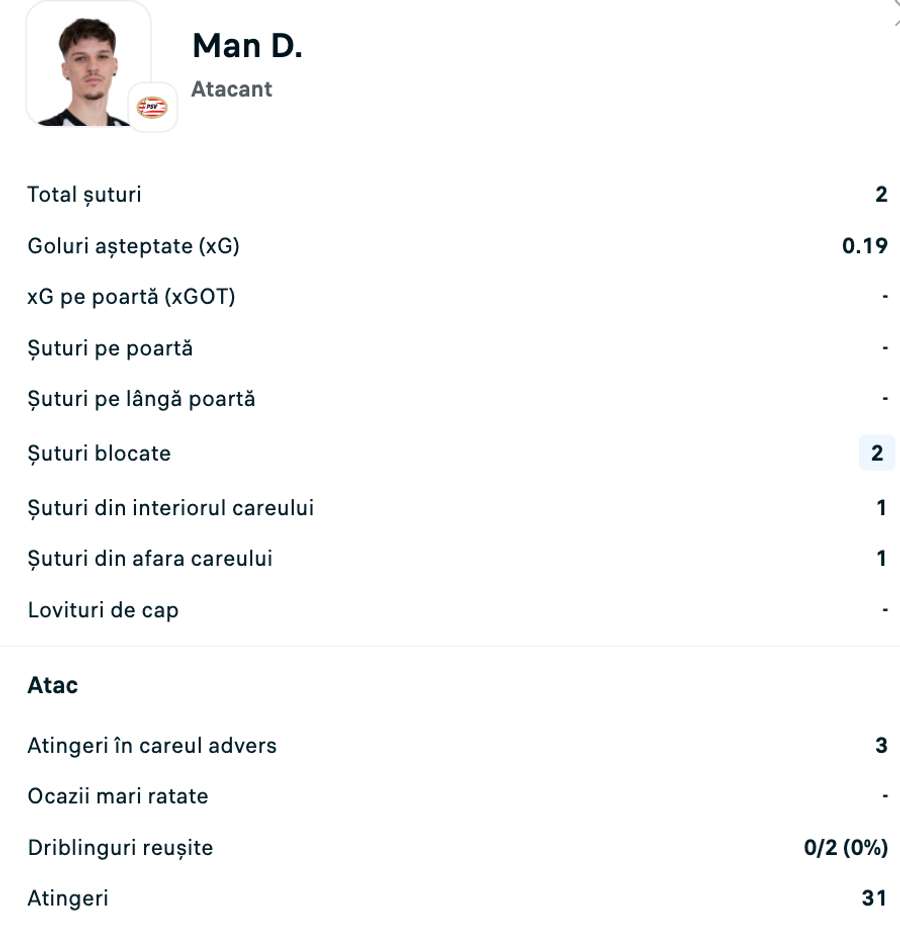Open the 'Ocazii mari ratate' stat row
Screen dimensions: 900x928
click(x=450, y=796)
